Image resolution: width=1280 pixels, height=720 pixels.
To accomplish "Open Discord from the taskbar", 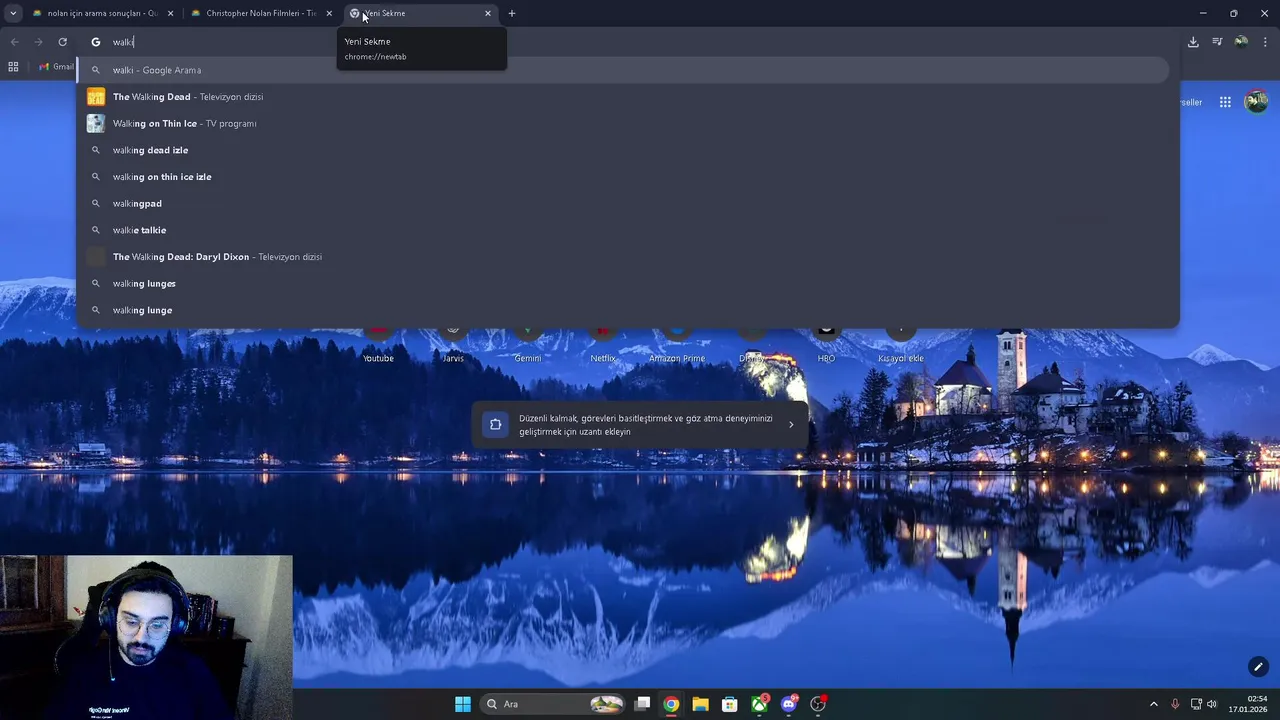I will tap(789, 704).
